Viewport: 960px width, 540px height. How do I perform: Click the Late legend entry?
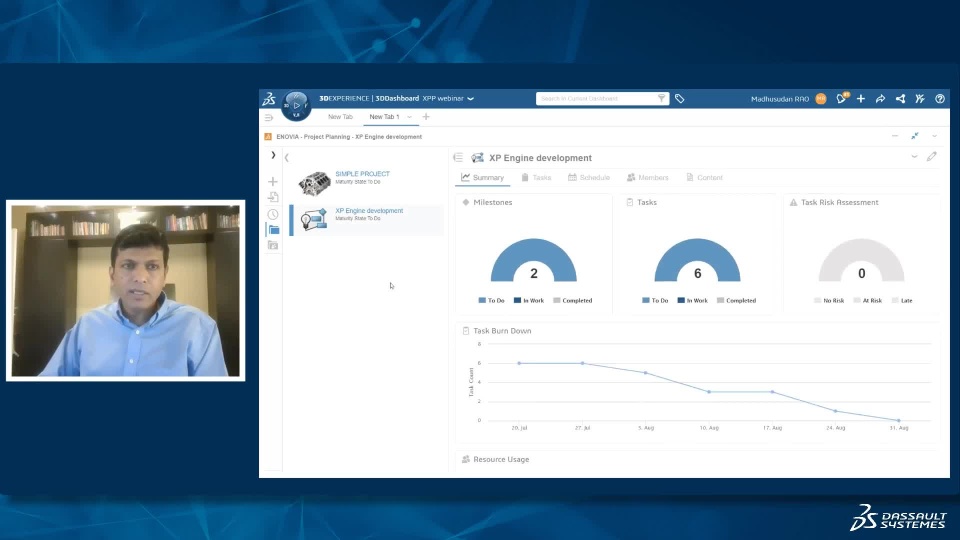coord(902,301)
